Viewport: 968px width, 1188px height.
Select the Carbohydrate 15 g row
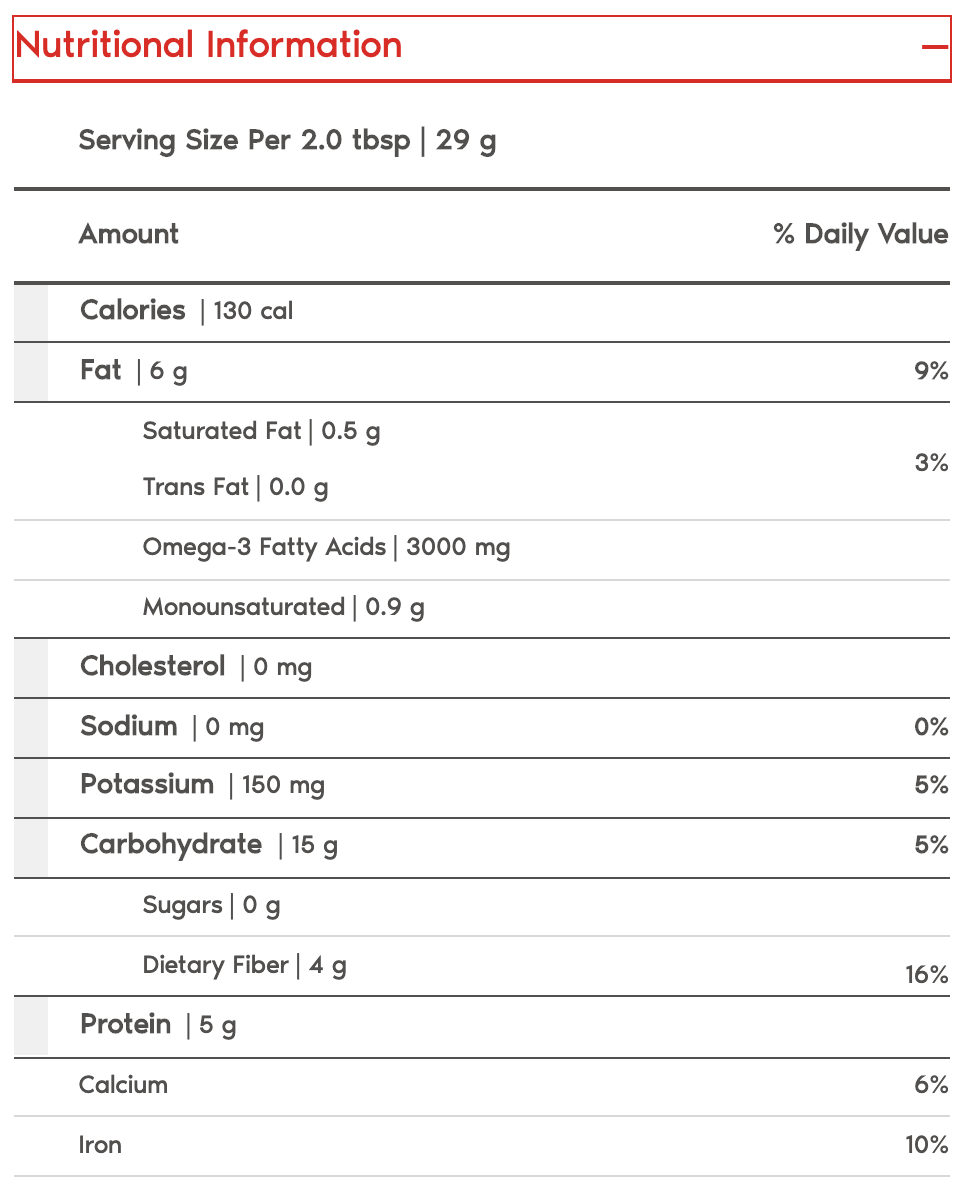coord(209,845)
